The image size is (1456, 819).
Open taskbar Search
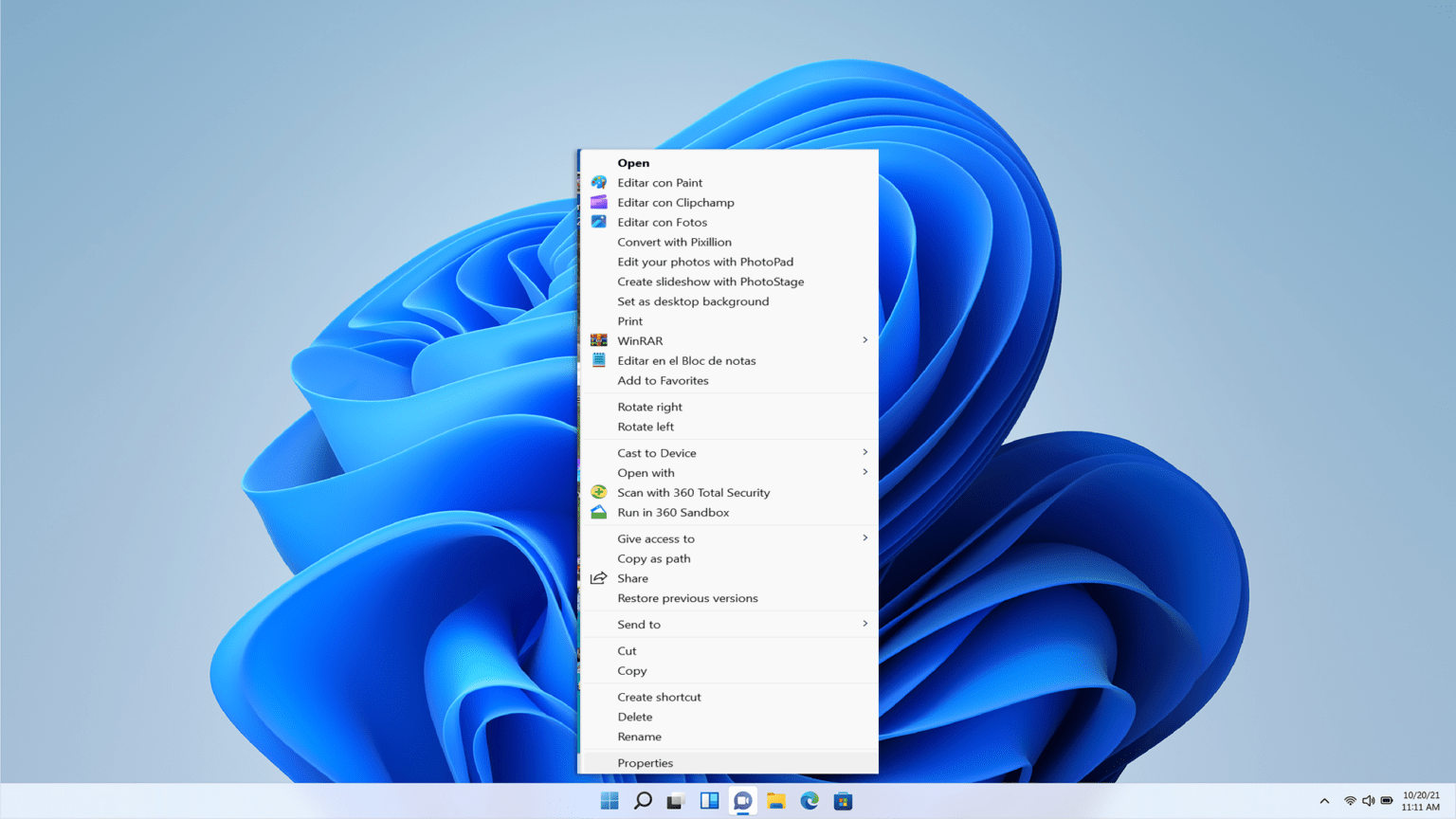point(643,801)
